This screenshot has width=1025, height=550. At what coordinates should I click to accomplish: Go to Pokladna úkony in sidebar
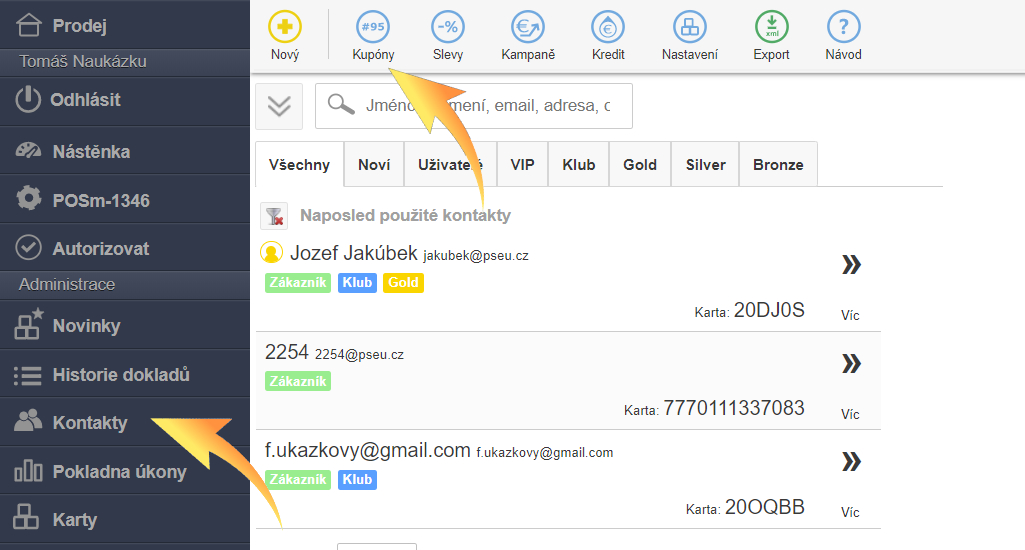click(119, 471)
